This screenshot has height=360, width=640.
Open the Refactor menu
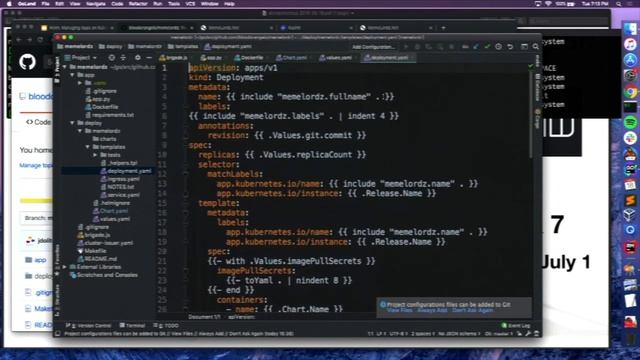click(x=138, y=4)
